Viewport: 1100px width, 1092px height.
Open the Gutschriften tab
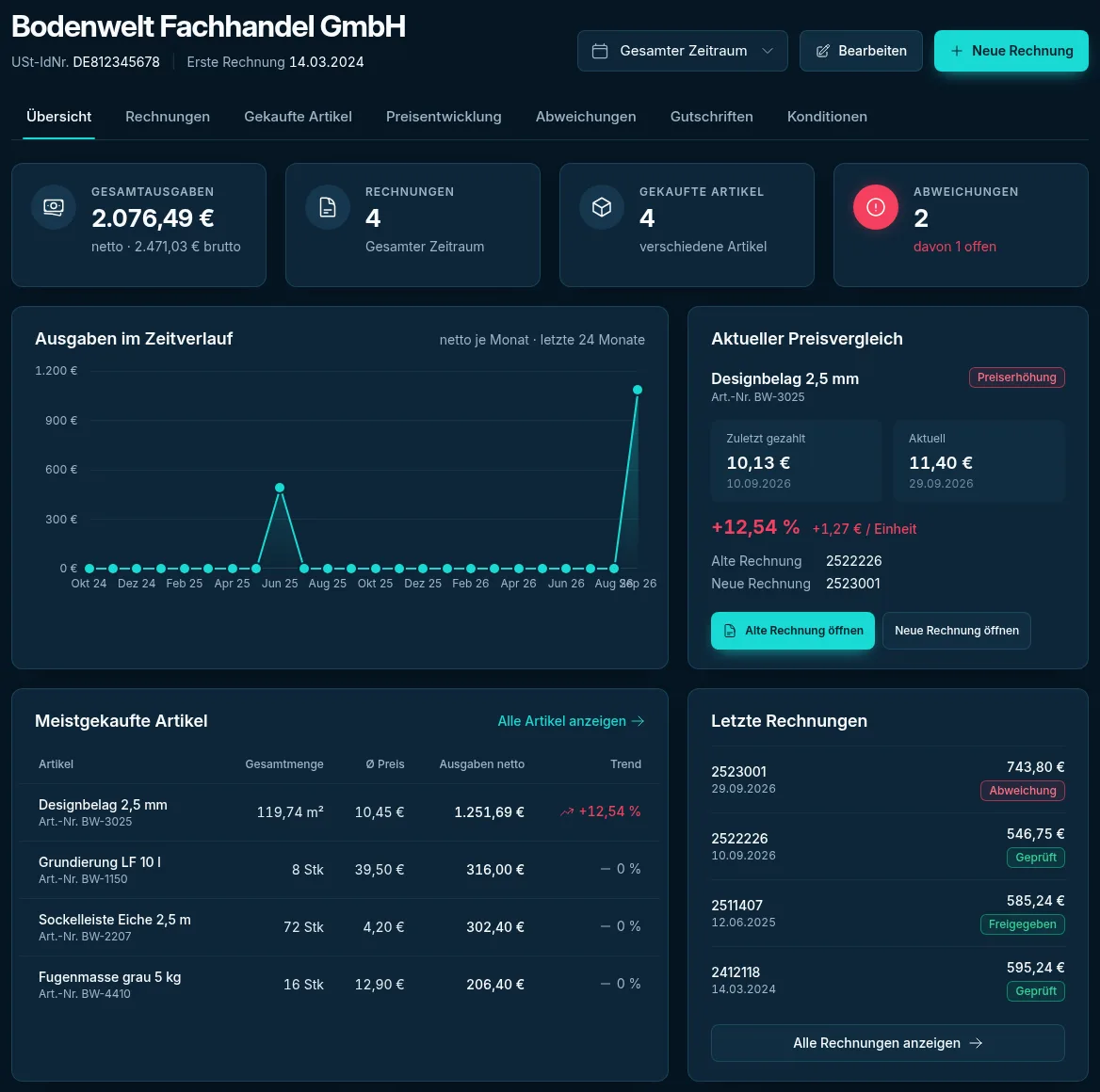coord(711,117)
